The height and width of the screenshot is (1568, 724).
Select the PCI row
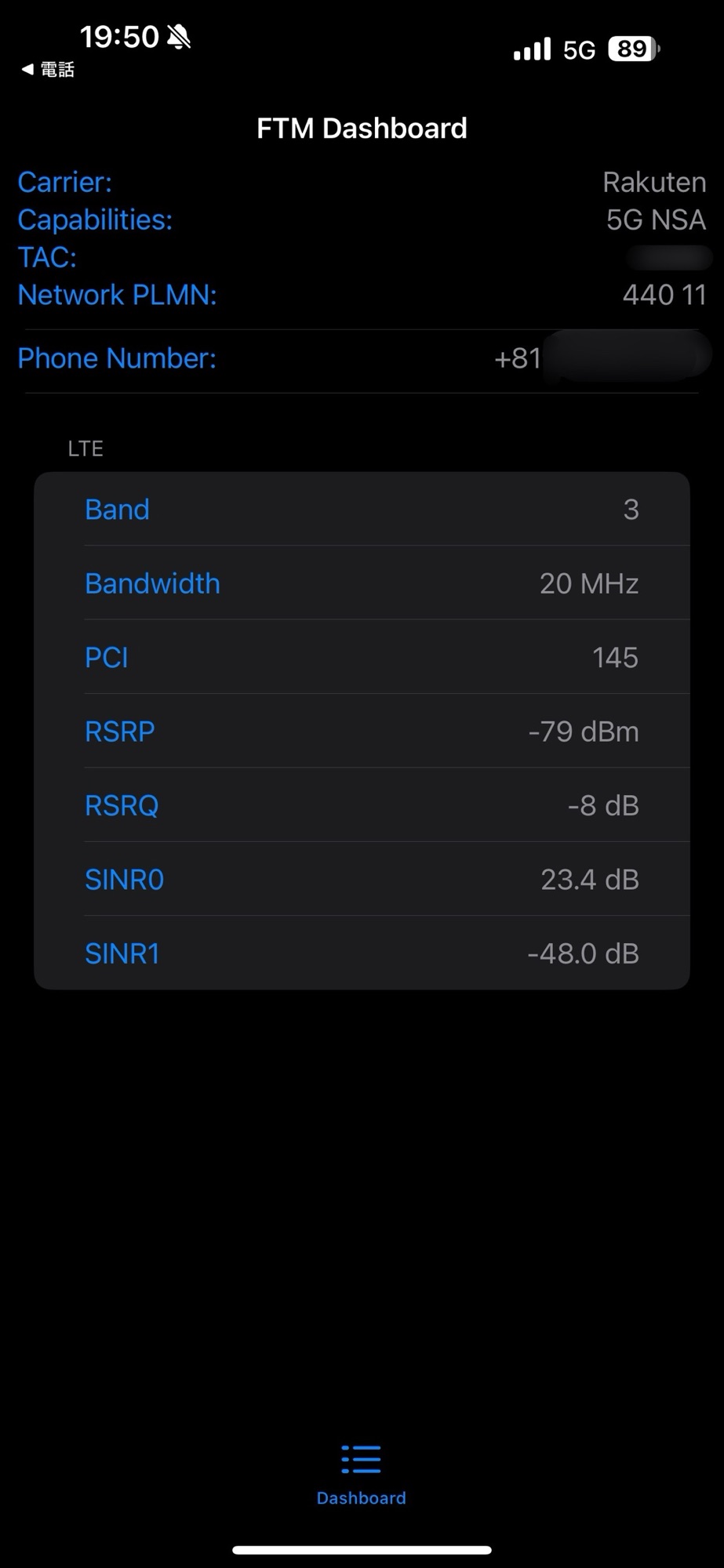pos(362,657)
